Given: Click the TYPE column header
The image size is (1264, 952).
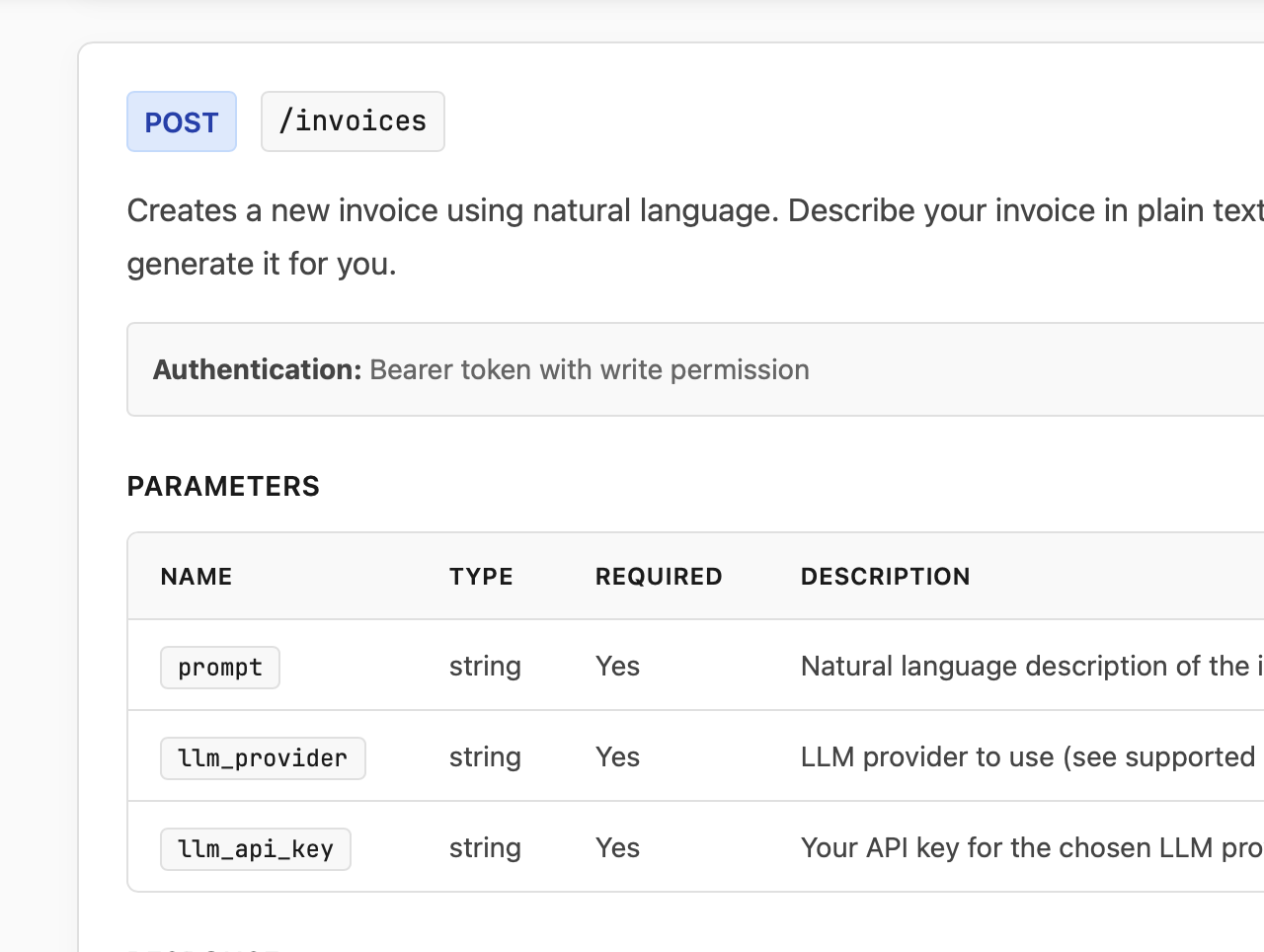Looking at the screenshot, I should click(481, 576).
